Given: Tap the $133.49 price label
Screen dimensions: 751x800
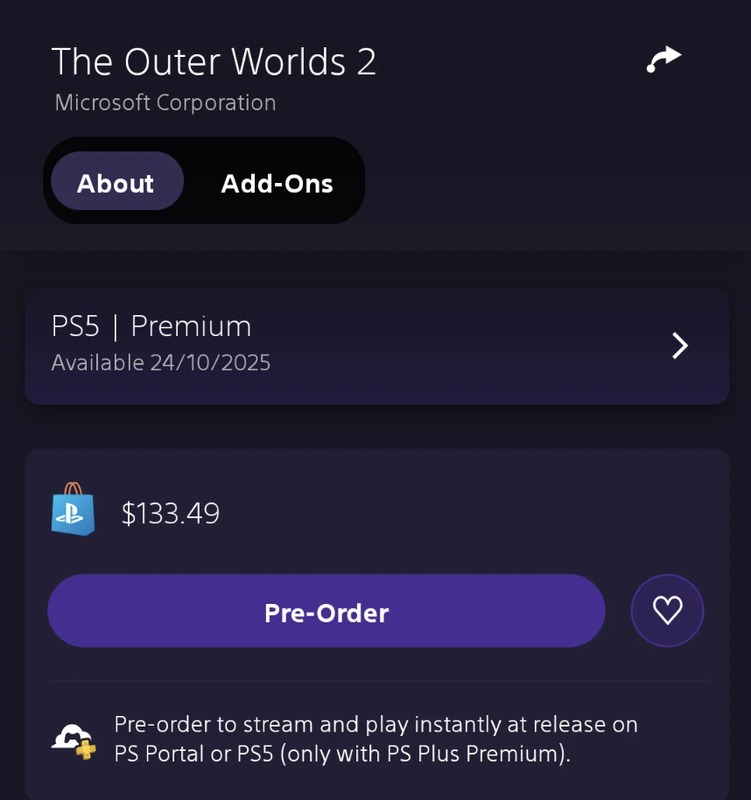Looking at the screenshot, I should click(x=170, y=514).
